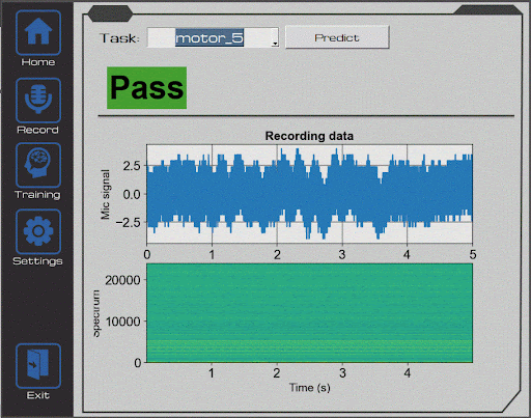Click the Predict button
The image size is (531, 418).
(337, 37)
